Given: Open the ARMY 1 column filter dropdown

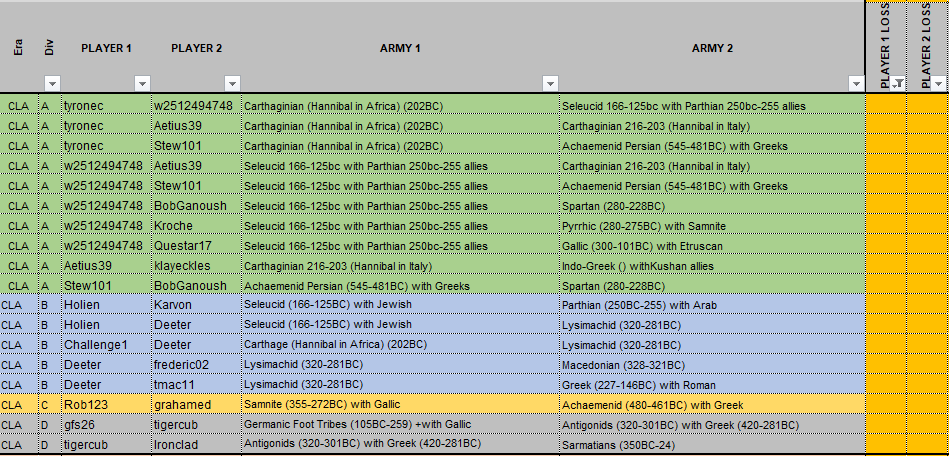Looking at the screenshot, I should click(550, 83).
